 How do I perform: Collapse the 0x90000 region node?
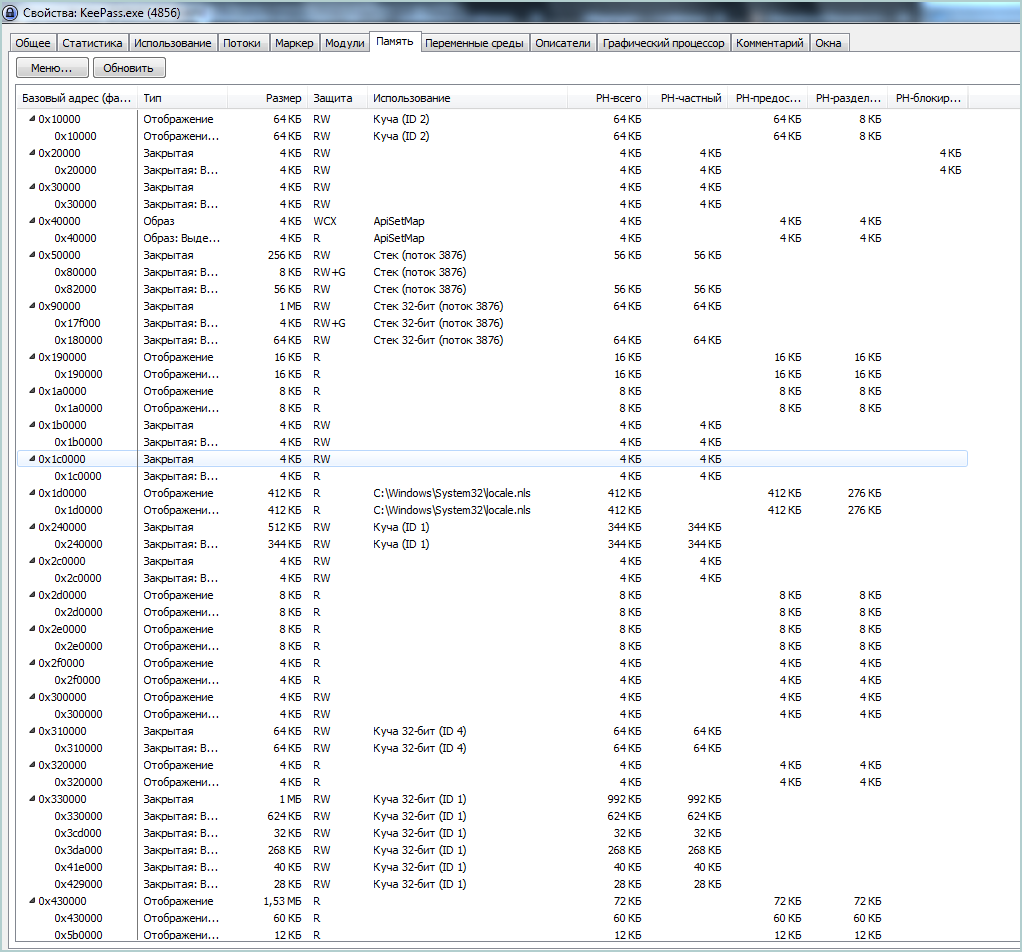pyautogui.click(x=32, y=306)
